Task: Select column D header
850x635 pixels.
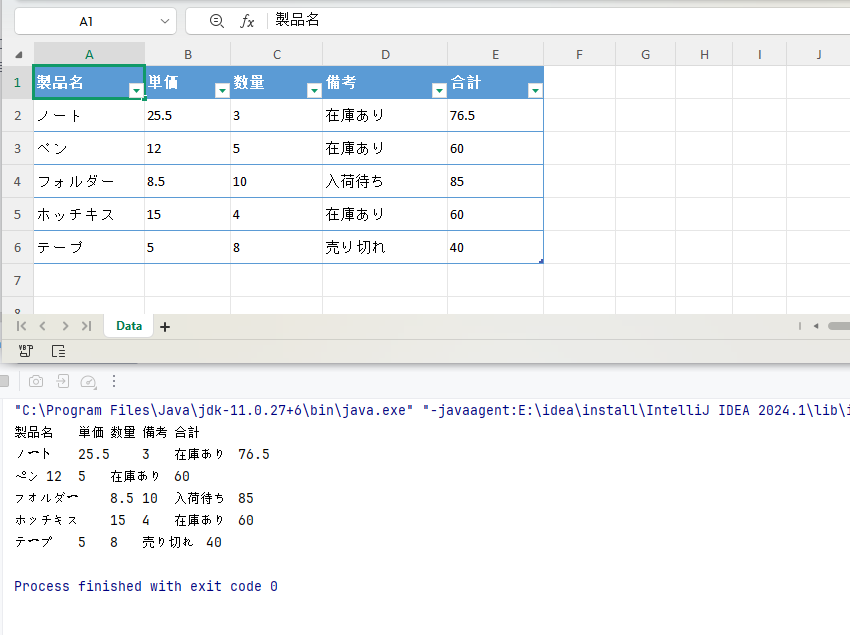Action: pyautogui.click(x=385, y=54)
